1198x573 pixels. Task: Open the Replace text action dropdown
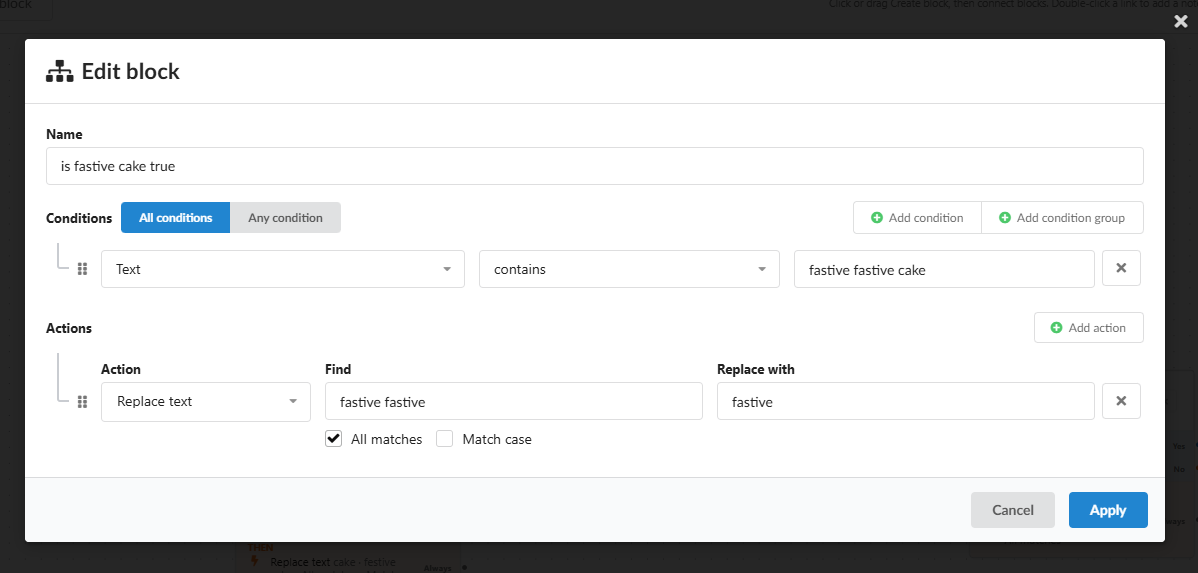(206, 402)
